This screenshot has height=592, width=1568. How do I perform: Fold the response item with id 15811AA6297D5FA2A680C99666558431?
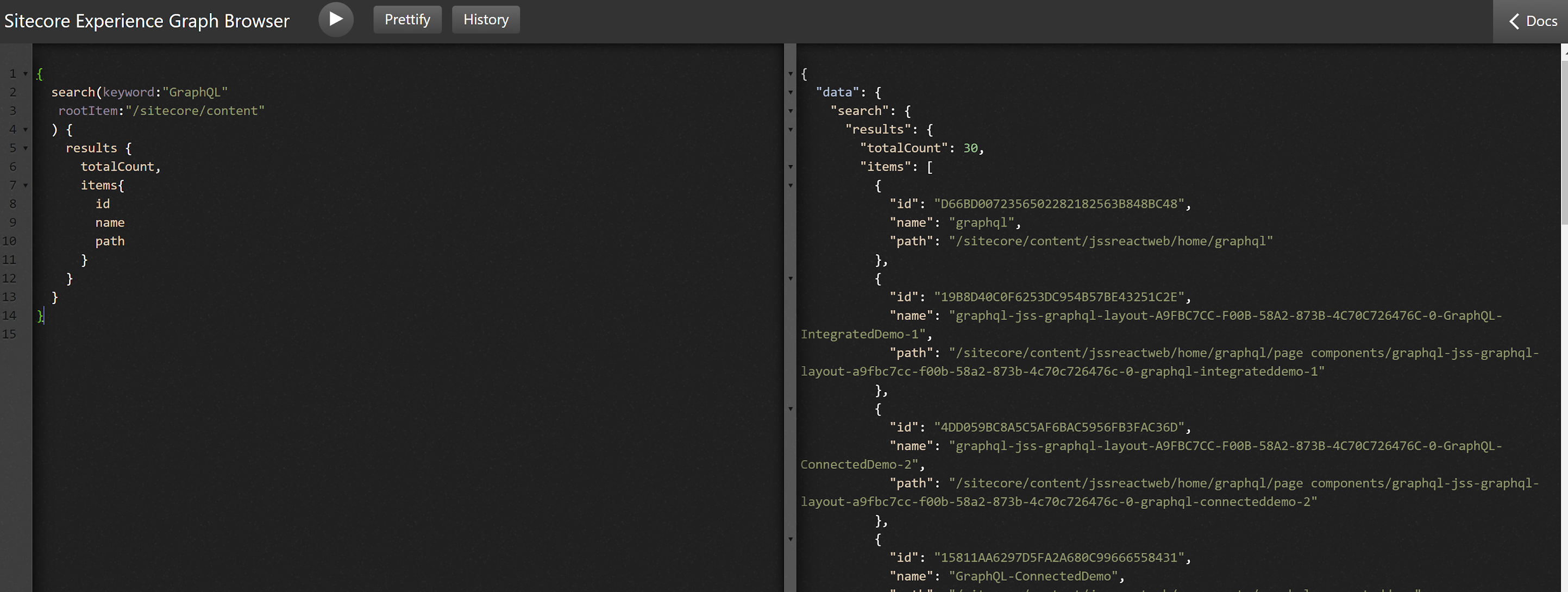pos(791,539)
